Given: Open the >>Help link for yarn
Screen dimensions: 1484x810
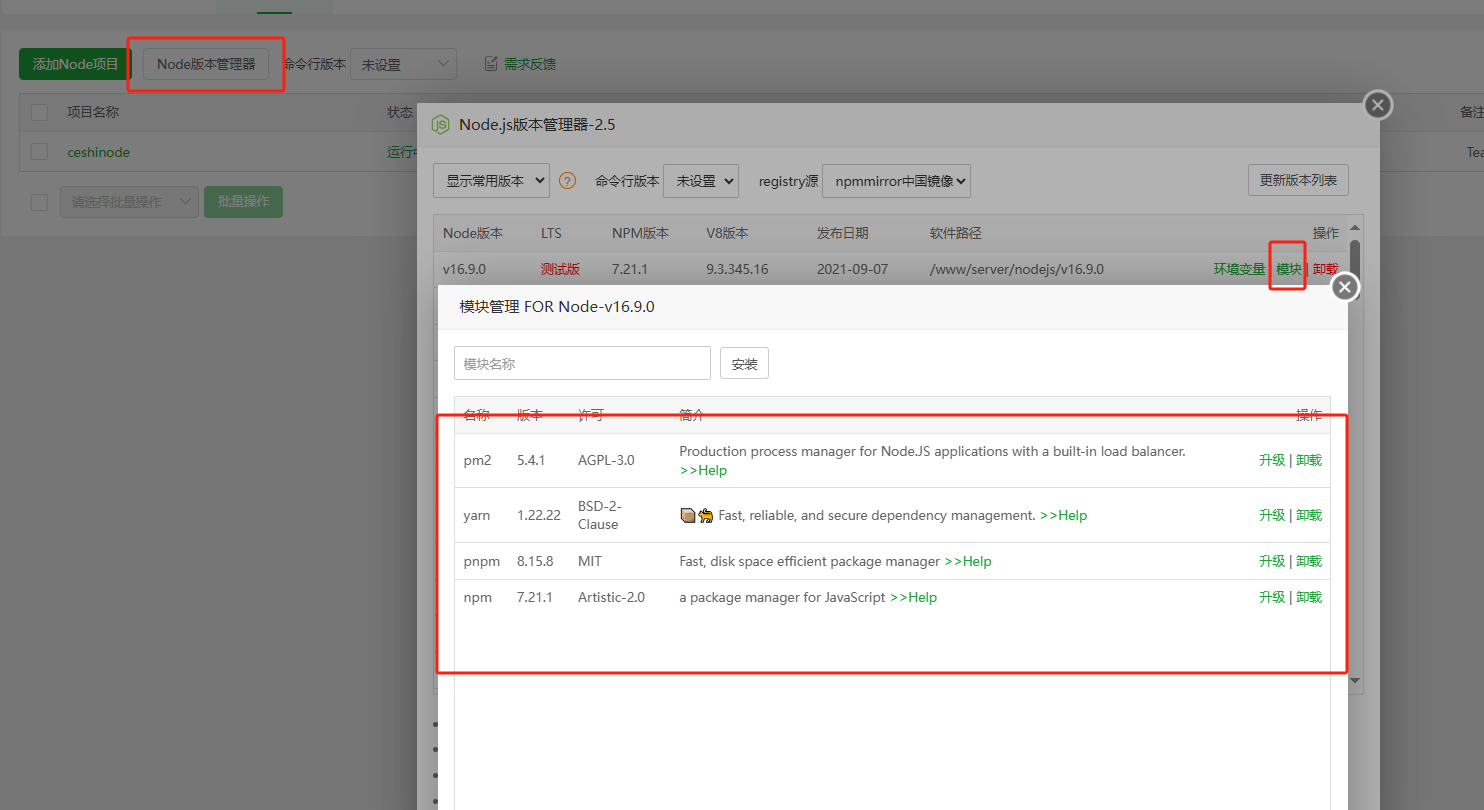Looking at the screenshot, I should coord(1063,515).
